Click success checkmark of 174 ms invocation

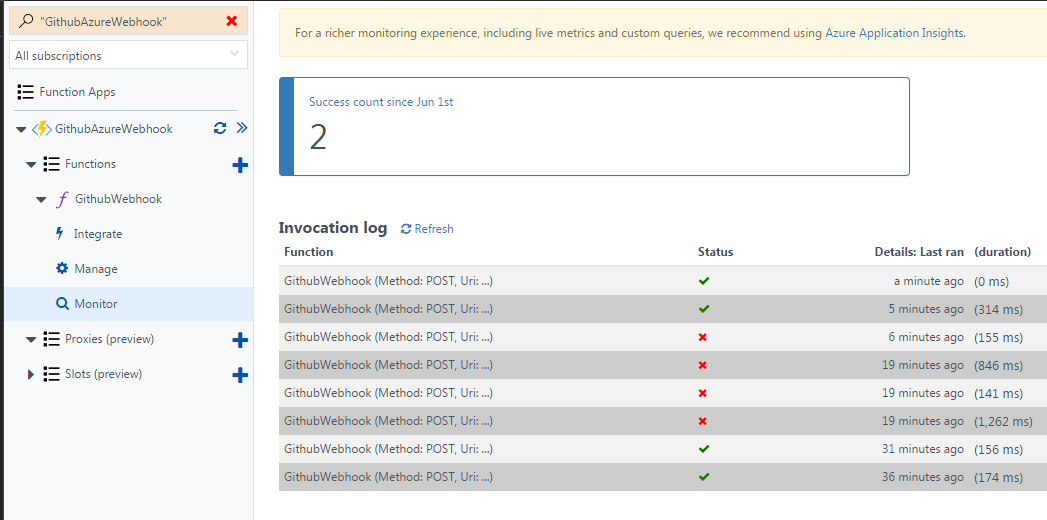[x=704, y=477]
